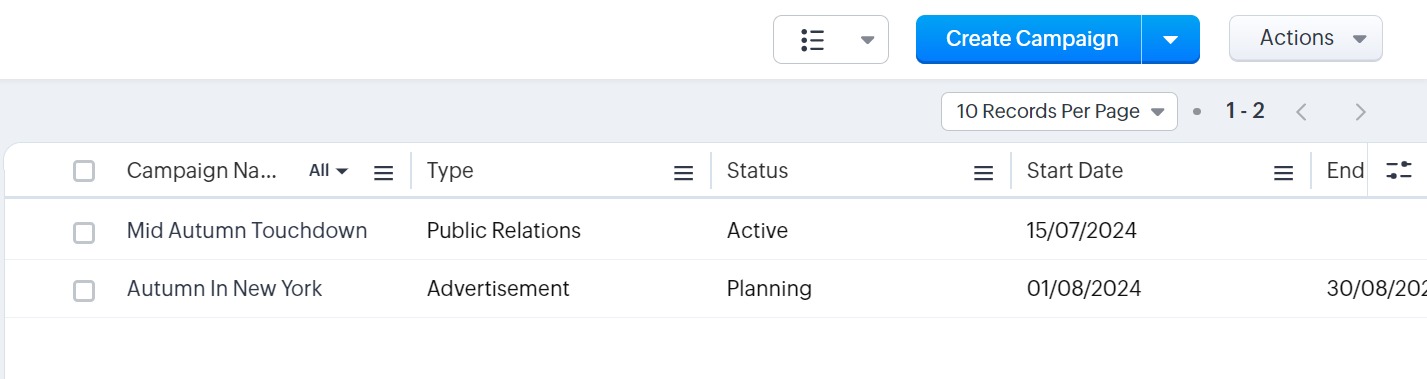Expand the All filter beside Campaign Name
This screenshot has width=1427, height=379.
coord(329,171)
